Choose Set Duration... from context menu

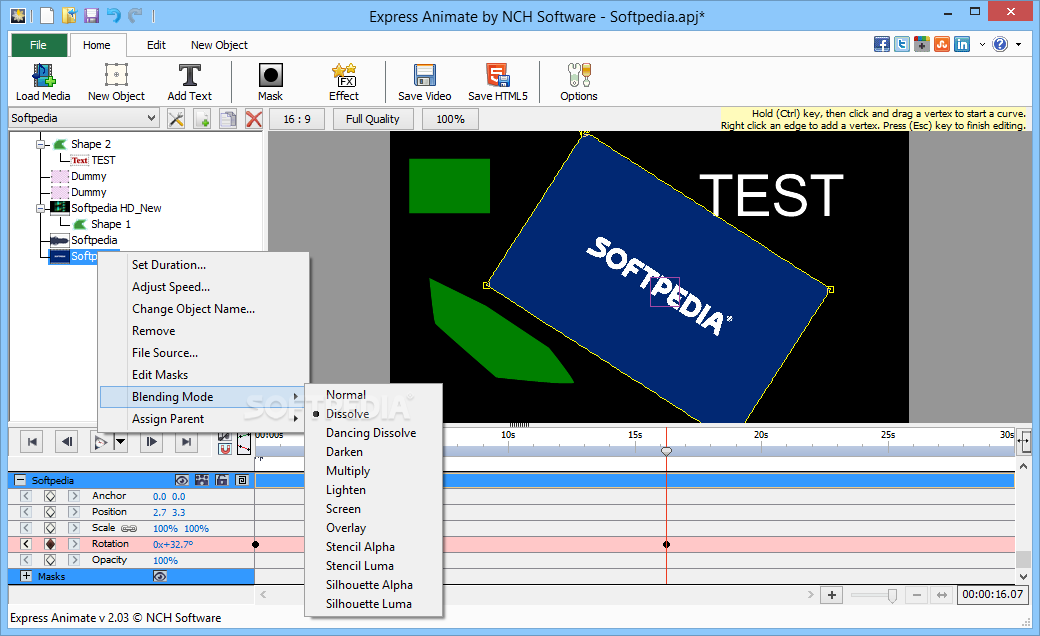(x=204, y=265)
